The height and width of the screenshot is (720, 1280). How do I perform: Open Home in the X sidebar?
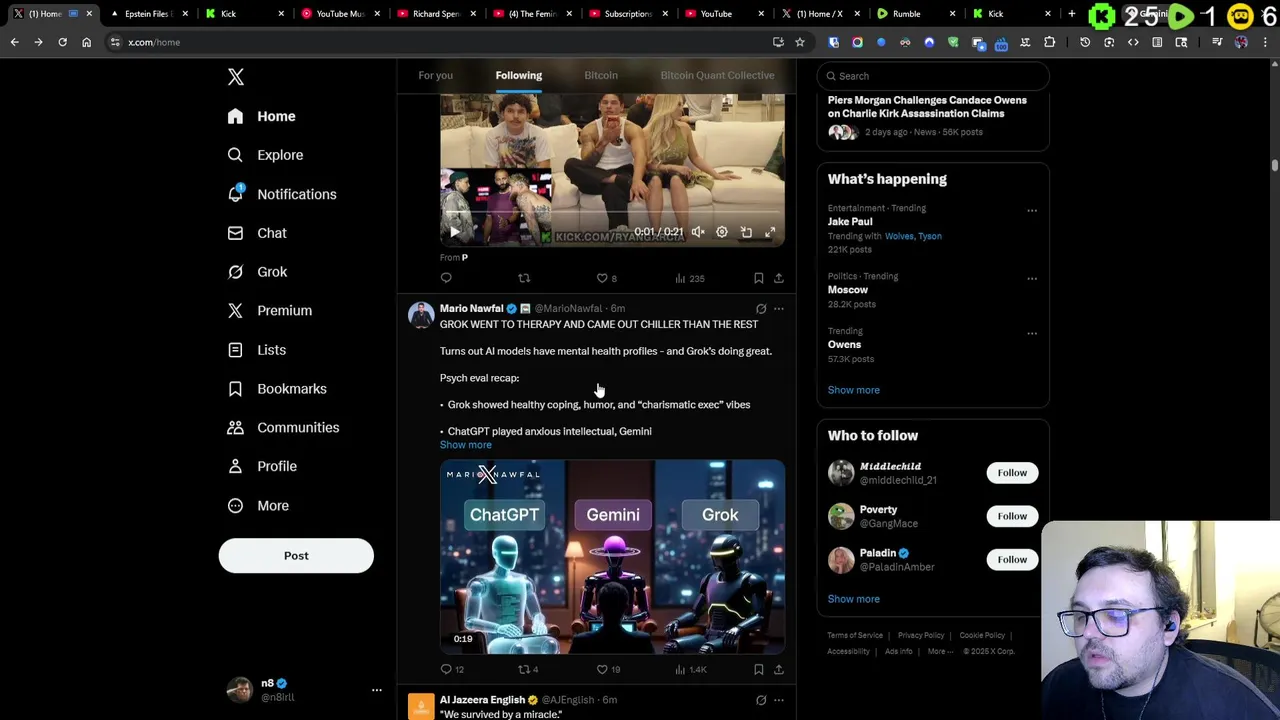tap(261, 116)
